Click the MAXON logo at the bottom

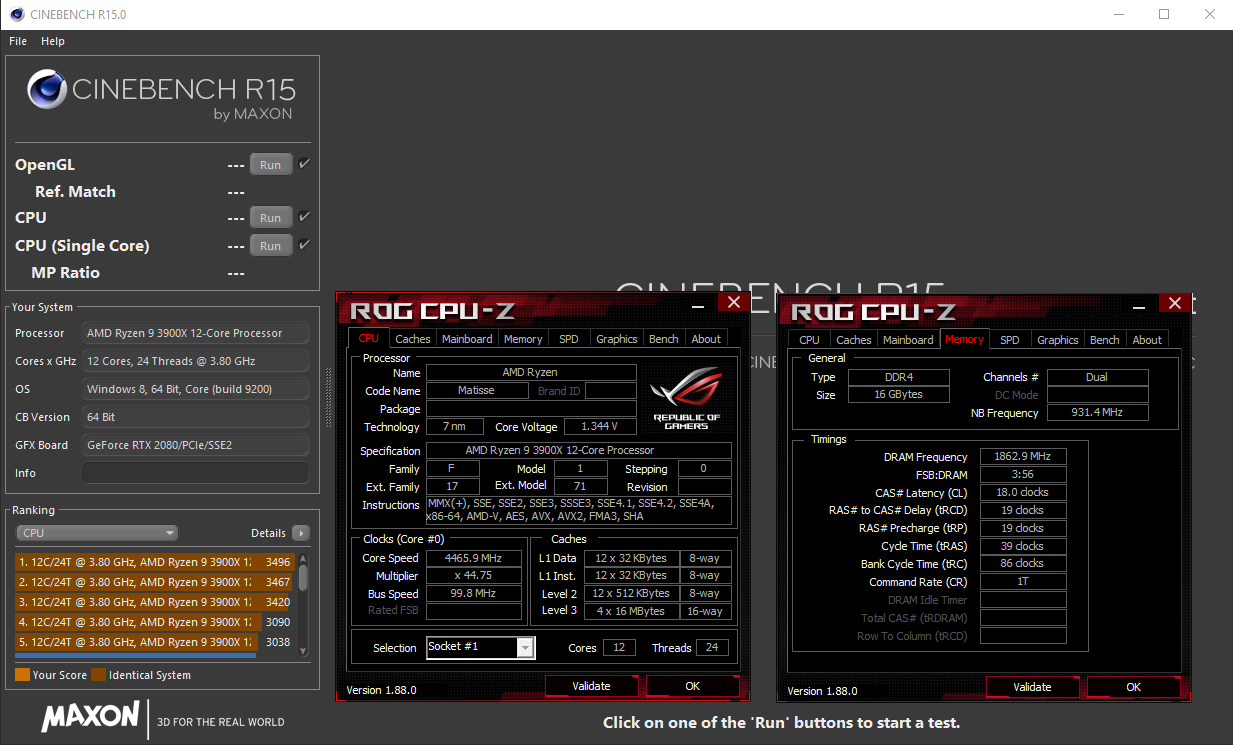click(x=90, y=716)
